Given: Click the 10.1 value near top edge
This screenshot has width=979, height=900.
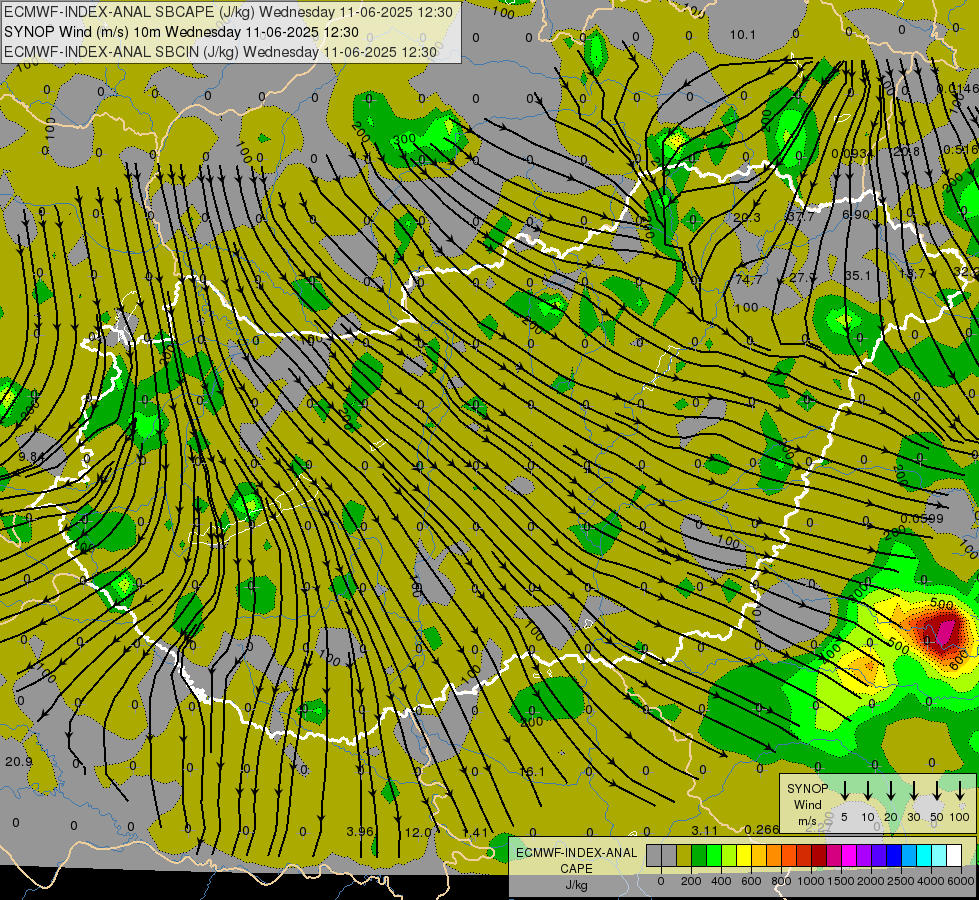Looking at the screenshot, I should click(x=742, y=35).
